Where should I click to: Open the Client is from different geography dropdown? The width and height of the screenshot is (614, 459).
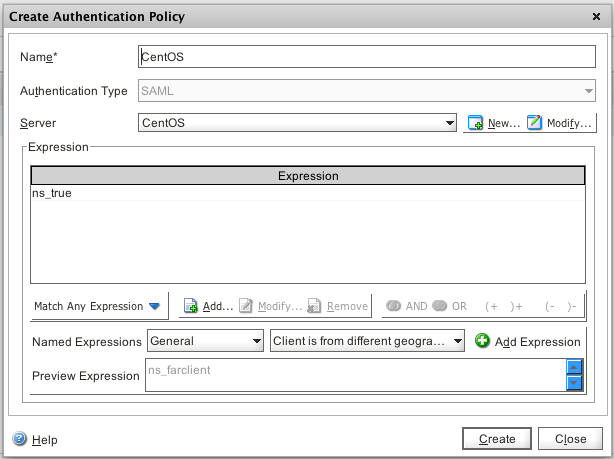point(367,341)
